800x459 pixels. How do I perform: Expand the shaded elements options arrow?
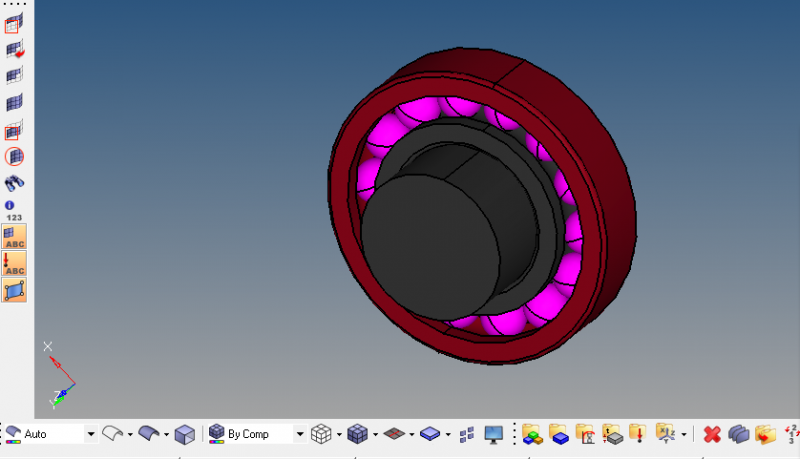[376, 435]
